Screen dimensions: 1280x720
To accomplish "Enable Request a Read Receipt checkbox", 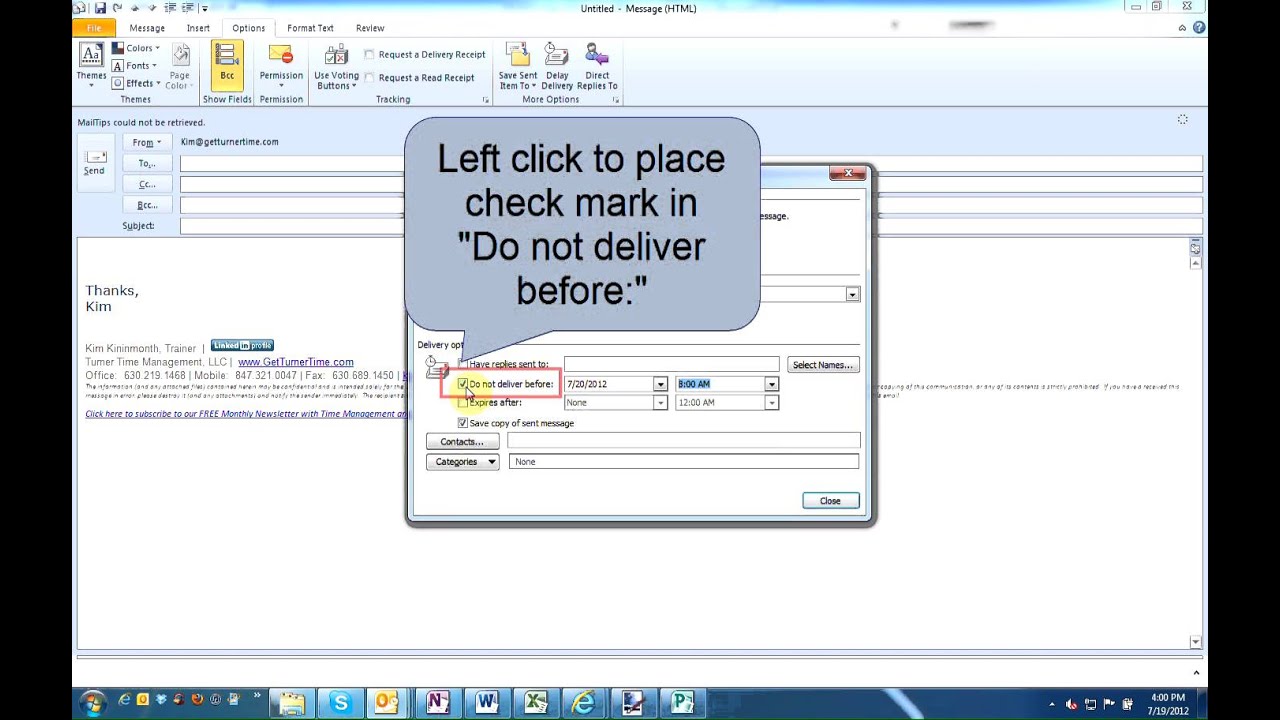I will [369, 78].
